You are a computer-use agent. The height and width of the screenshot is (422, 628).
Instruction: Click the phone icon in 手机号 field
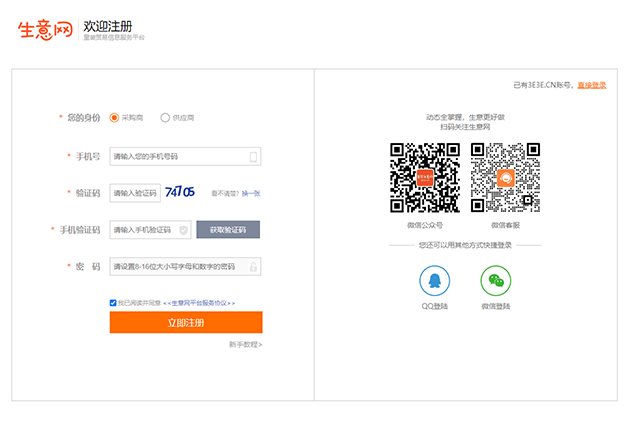tap(253, 157)
